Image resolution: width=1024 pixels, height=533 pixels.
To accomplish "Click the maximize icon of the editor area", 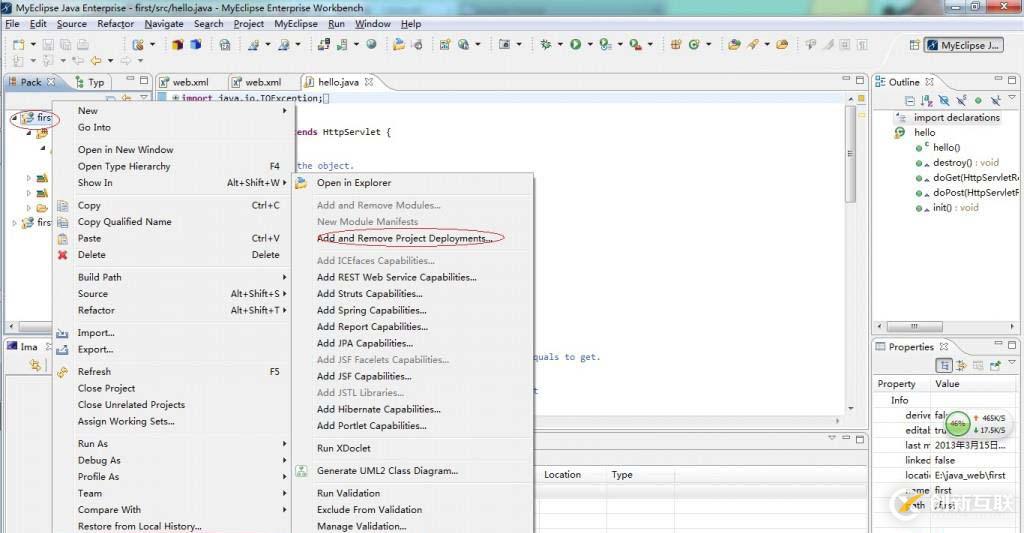I will click(x=859, y=80).
